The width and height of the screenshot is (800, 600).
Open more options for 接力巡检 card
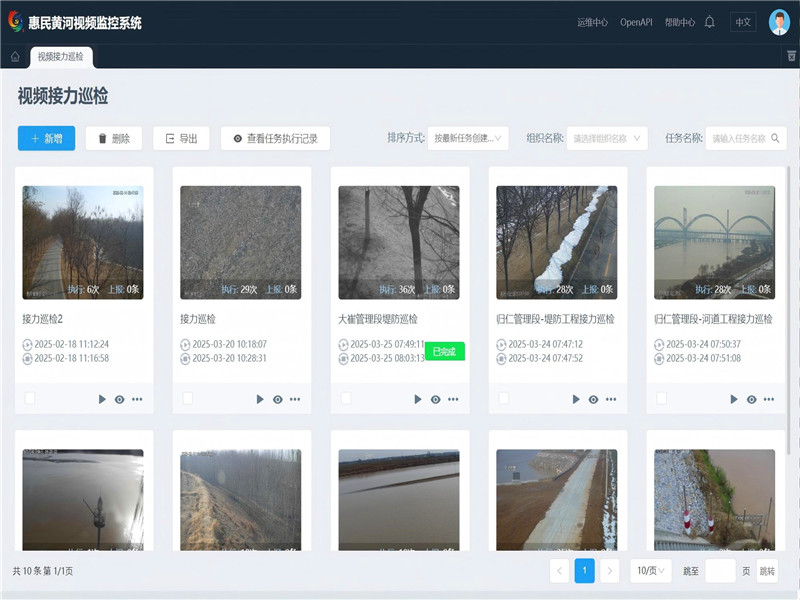295,399
